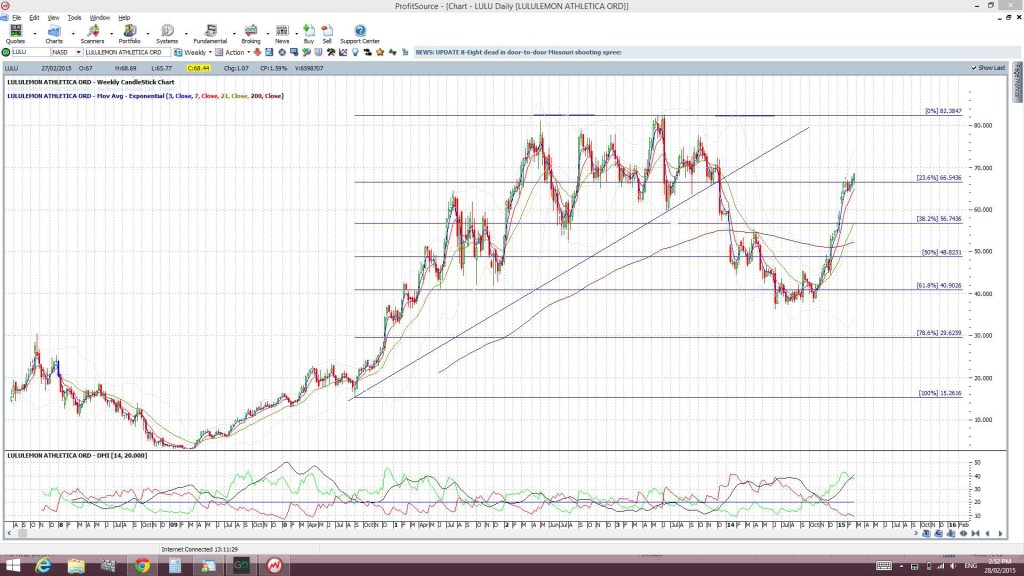The image size is (1024, 576).
Task: Expand the Portfolio dropdown arrow
Action: pyautogui.click(x=148, y=33)
